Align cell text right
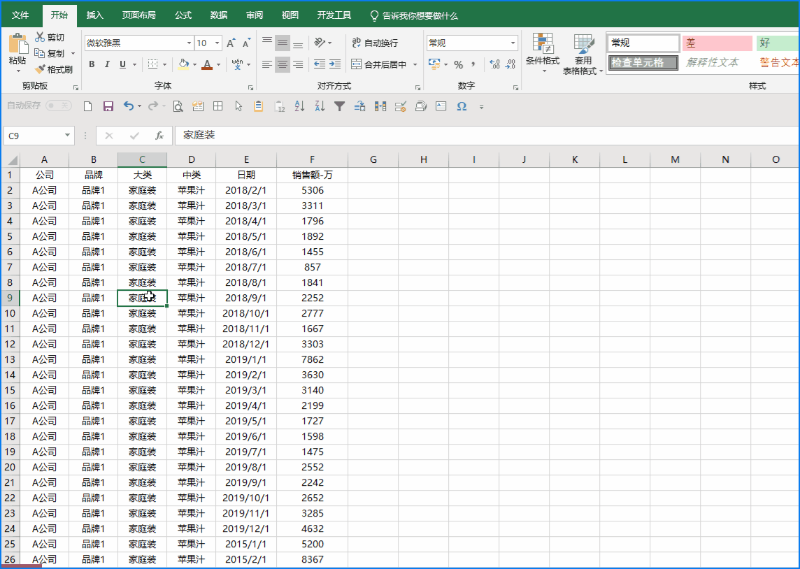 (298, 64)
